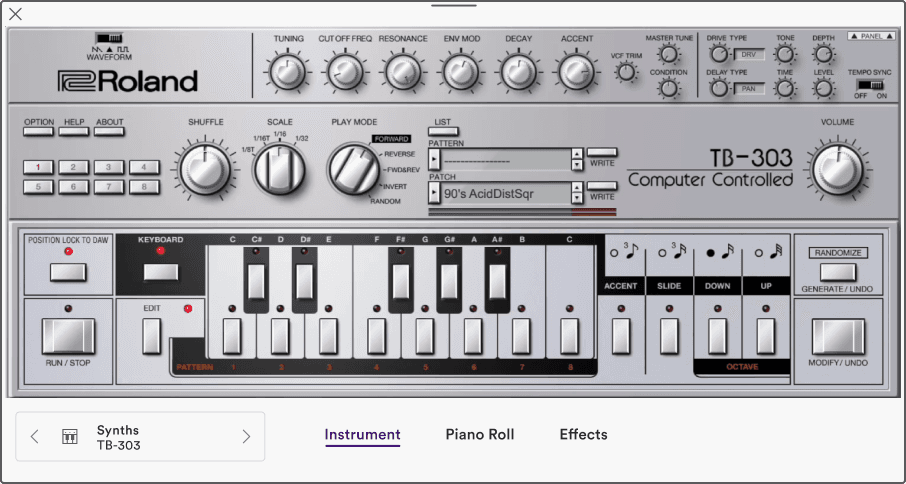Switch to the Effects tab
This screenshot has width=906, height=484.
[x=584, y=434]
